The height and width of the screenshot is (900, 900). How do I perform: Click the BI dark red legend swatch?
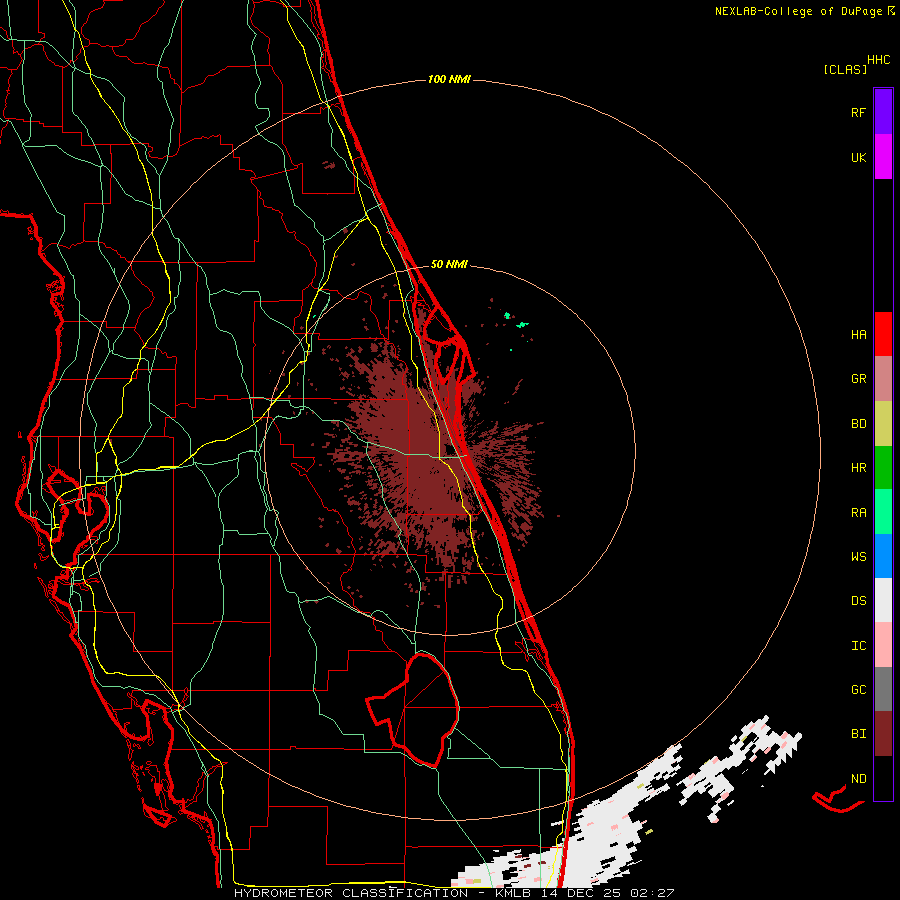tap(883, 734)
